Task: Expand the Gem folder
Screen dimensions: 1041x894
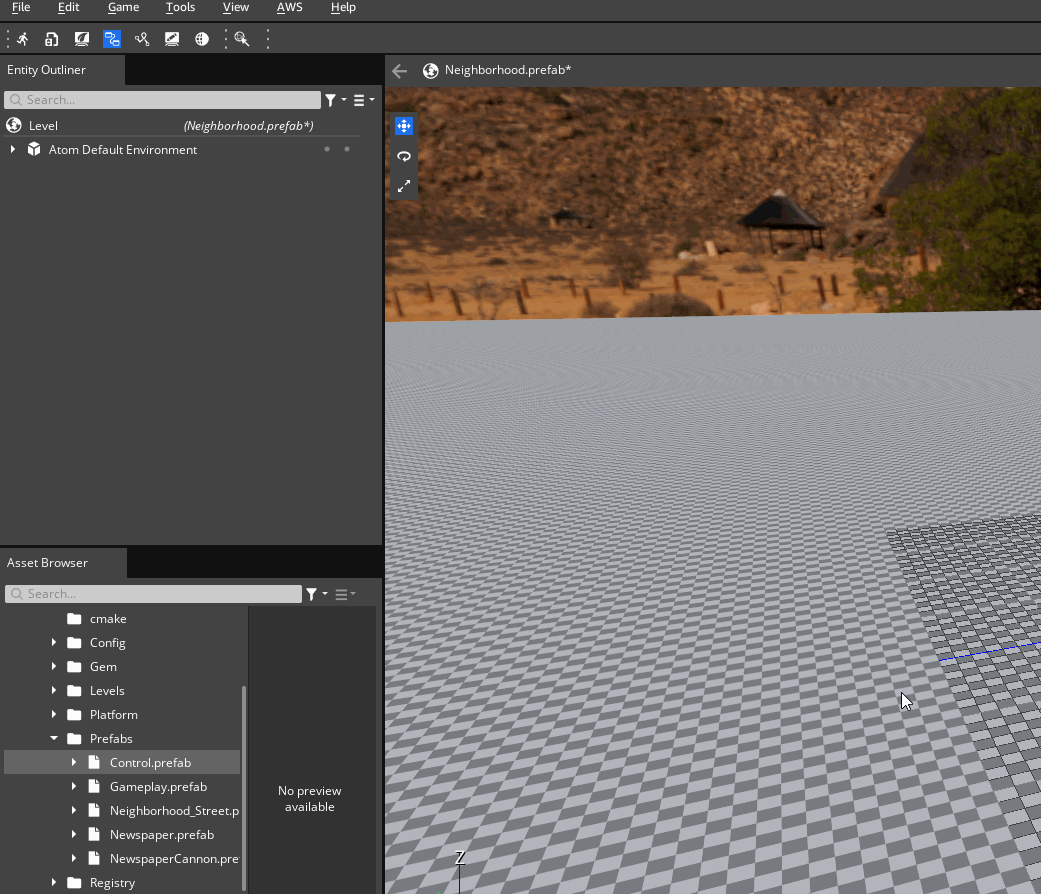Action: [54, 666]
